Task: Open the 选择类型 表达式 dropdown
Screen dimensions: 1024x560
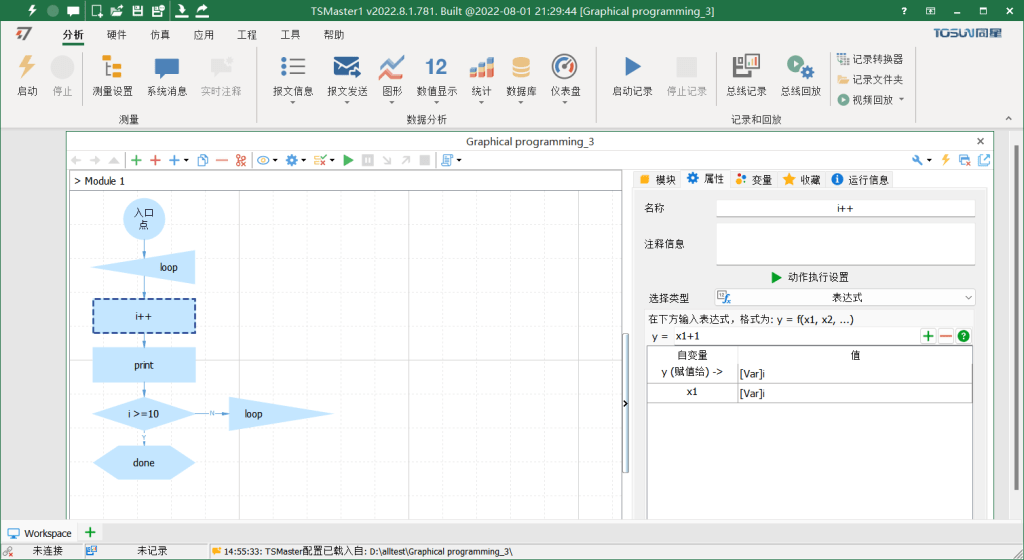Action: click(x=845, y=298)
